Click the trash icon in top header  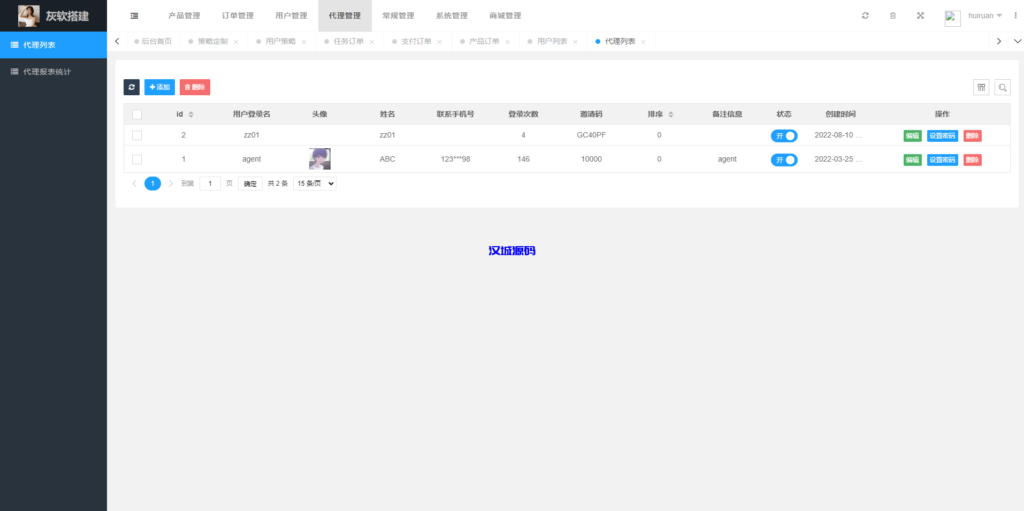tap(893, 16)
